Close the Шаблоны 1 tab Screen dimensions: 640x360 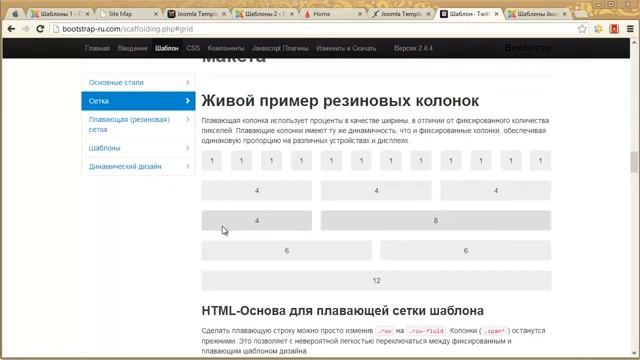(87, 14)
